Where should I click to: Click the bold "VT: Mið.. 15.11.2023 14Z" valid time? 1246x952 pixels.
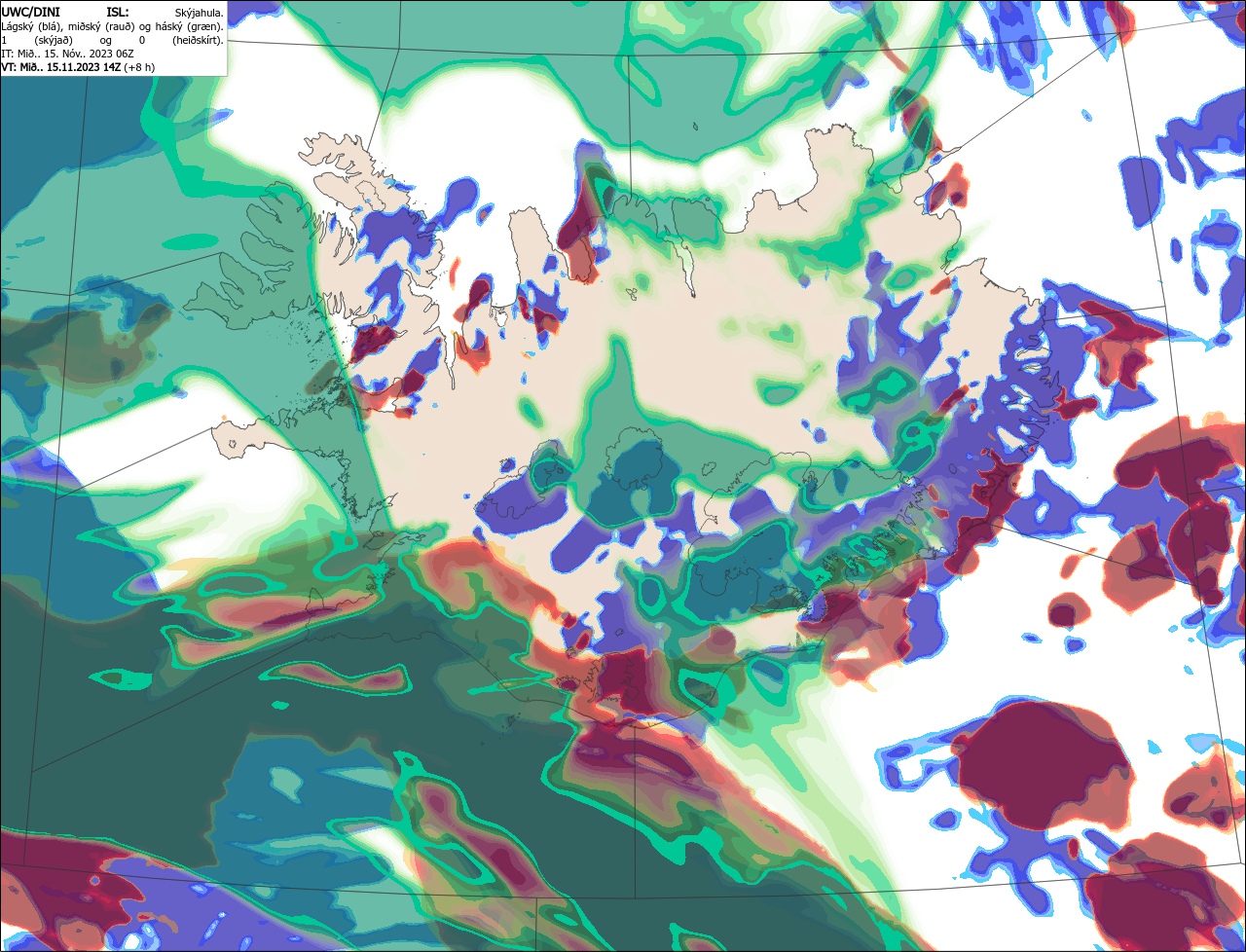pos(60,67)
